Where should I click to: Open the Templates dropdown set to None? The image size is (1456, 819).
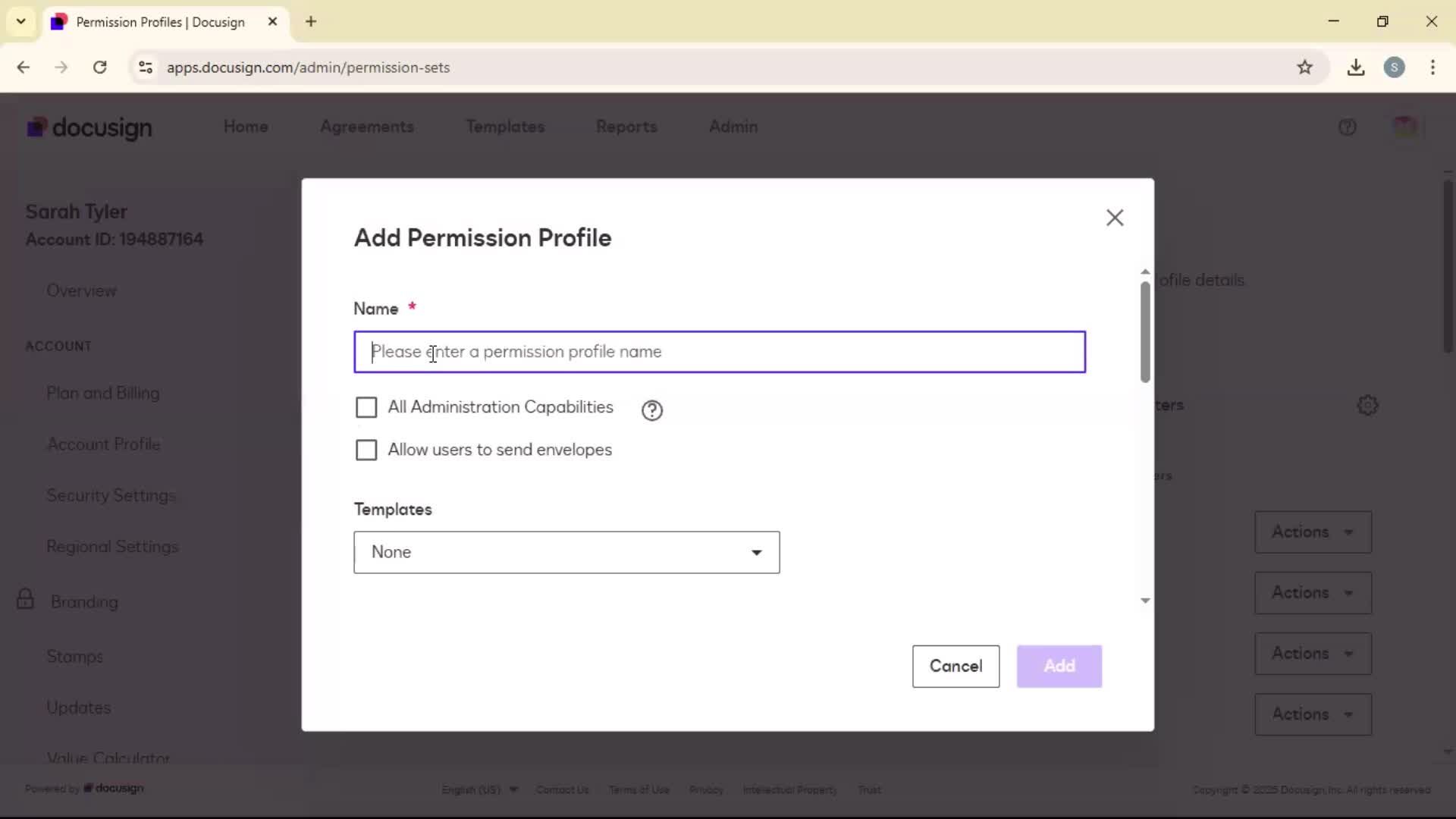pyautogui.click(x=566, y=552)
